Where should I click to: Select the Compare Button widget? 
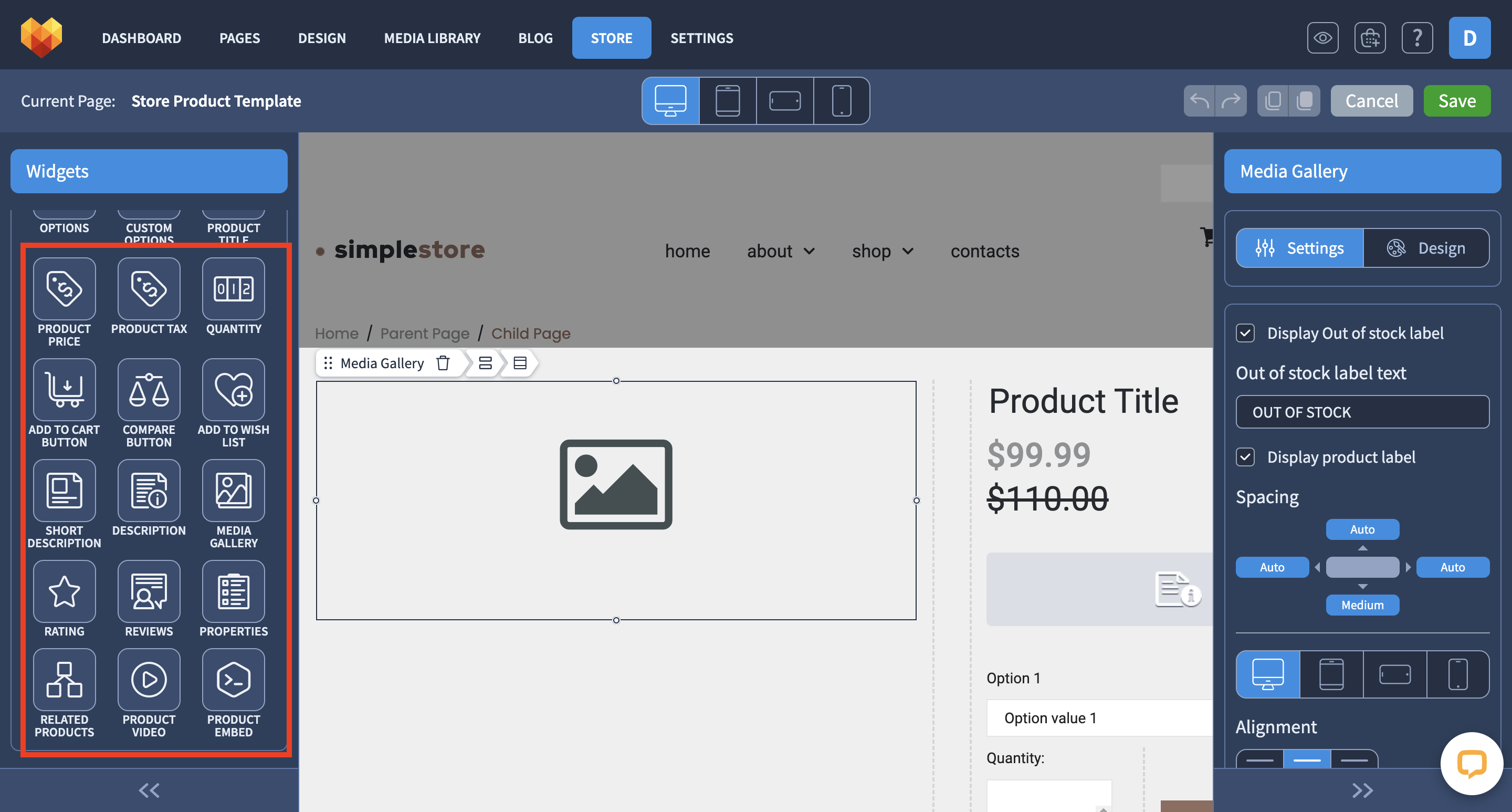pos(149,390)
